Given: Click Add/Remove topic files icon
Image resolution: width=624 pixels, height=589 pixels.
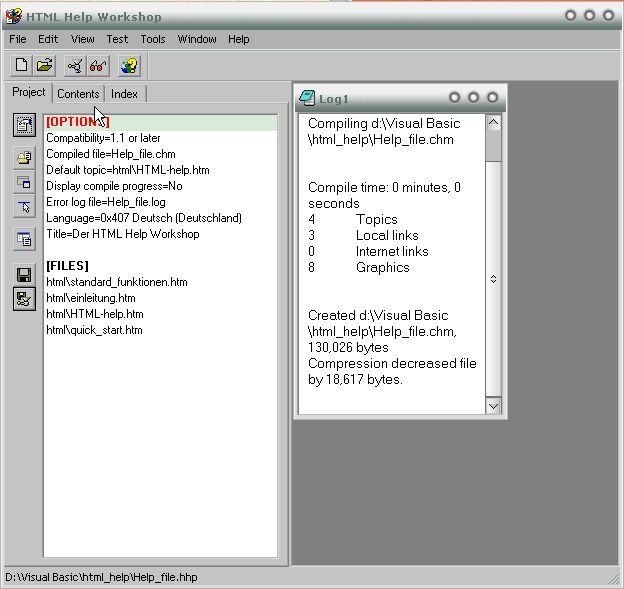Looking at the screenshot, I should [24, 158].
